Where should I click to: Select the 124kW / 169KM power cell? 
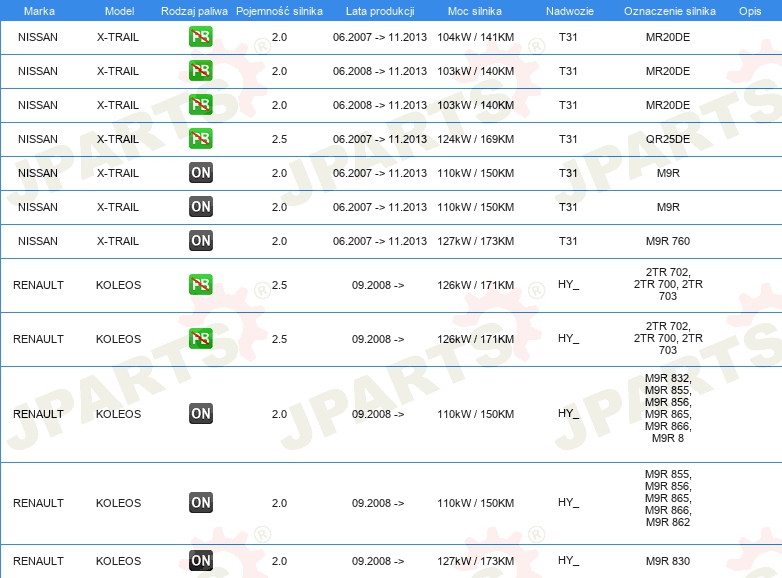click(x=475, y=139)
